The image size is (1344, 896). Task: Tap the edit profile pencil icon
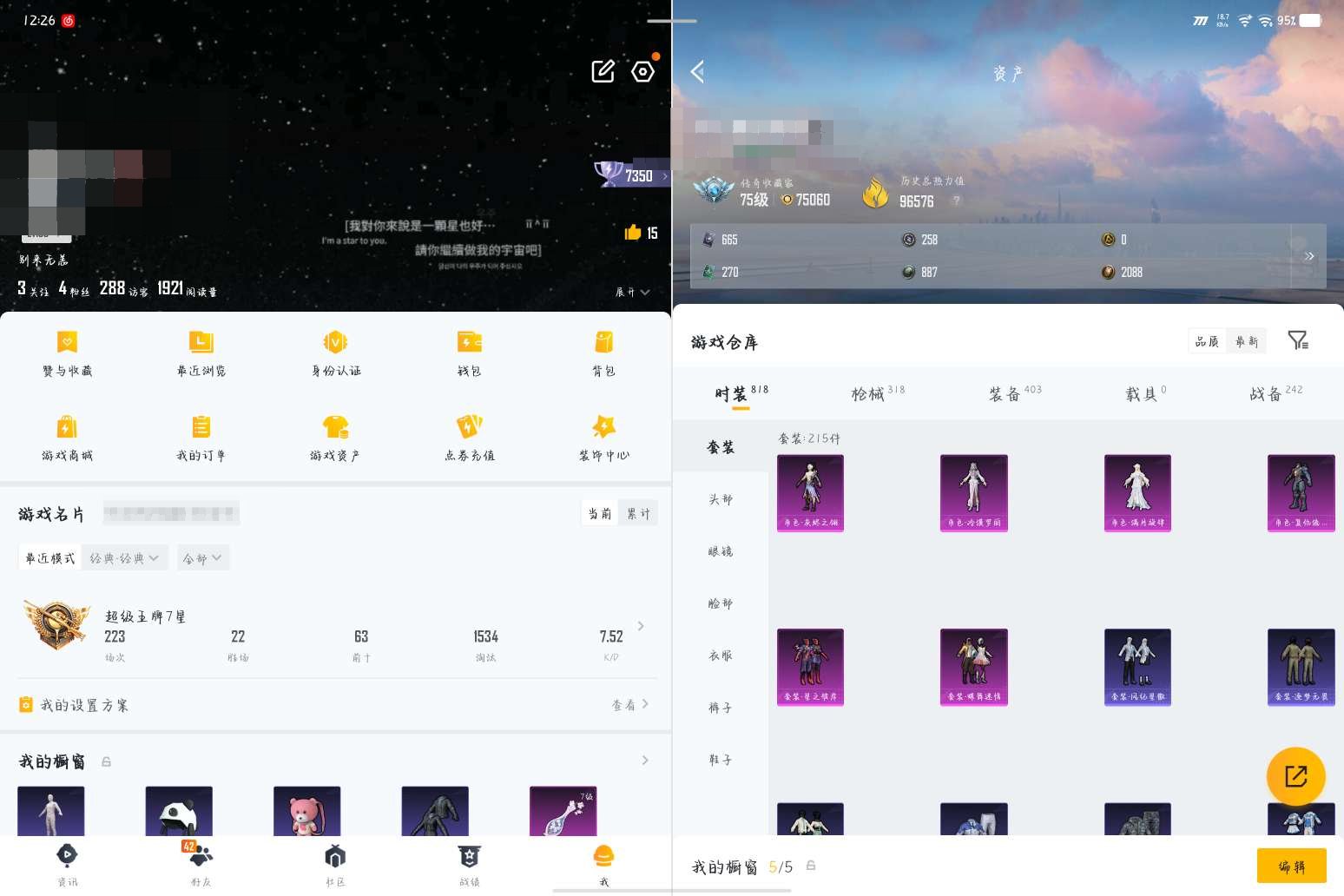pyautogui.click(x=603, y=71)
